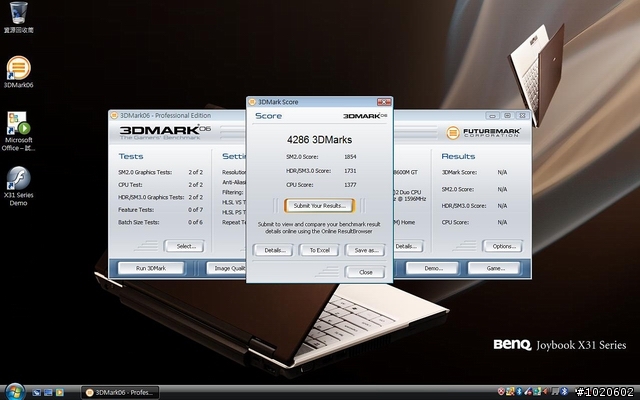This screenshot has width=640, height=400.
Task: Minimize the 3DMark06 main window
Action: 492,116
